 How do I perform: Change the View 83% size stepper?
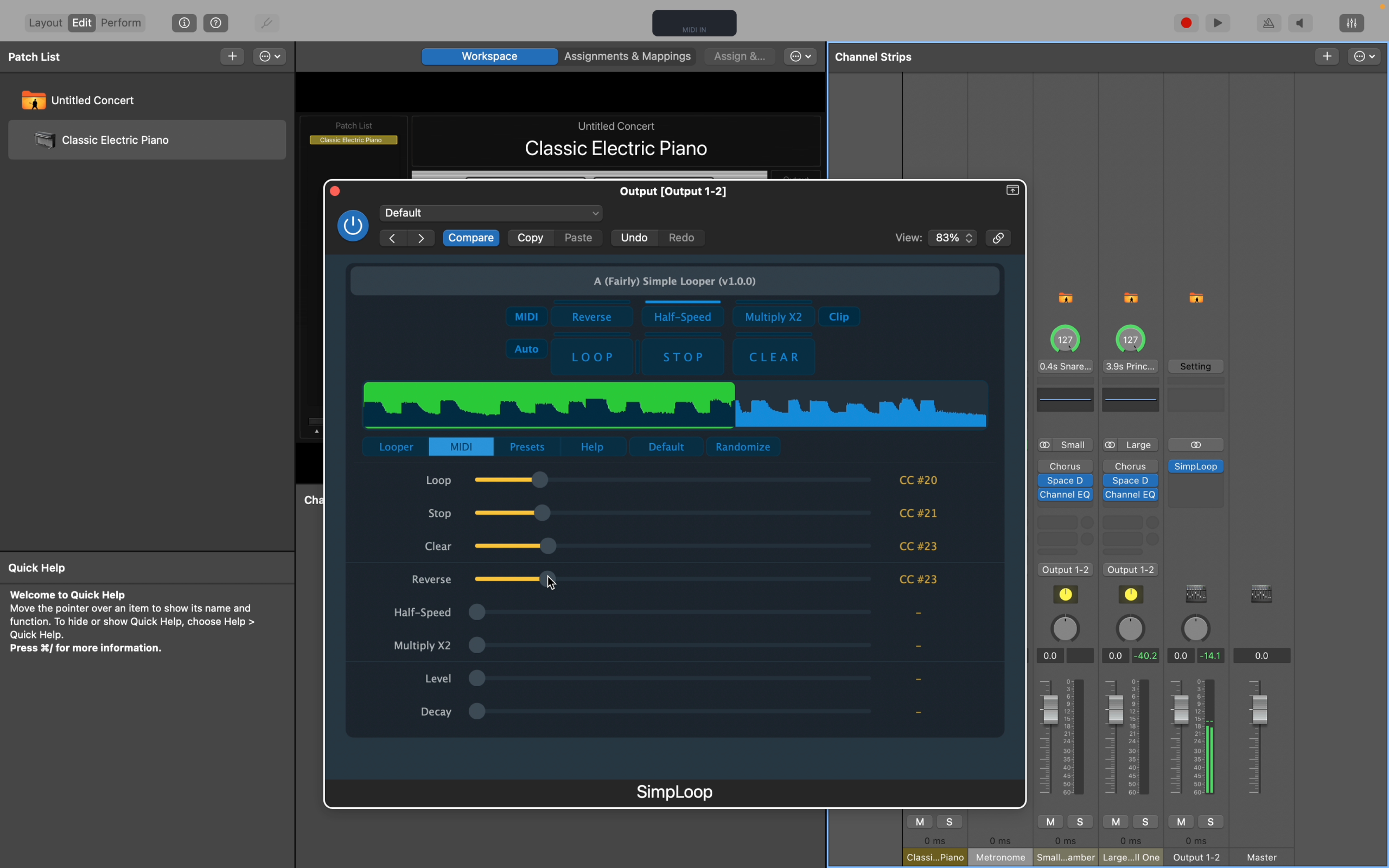click(x=953, y=238)
